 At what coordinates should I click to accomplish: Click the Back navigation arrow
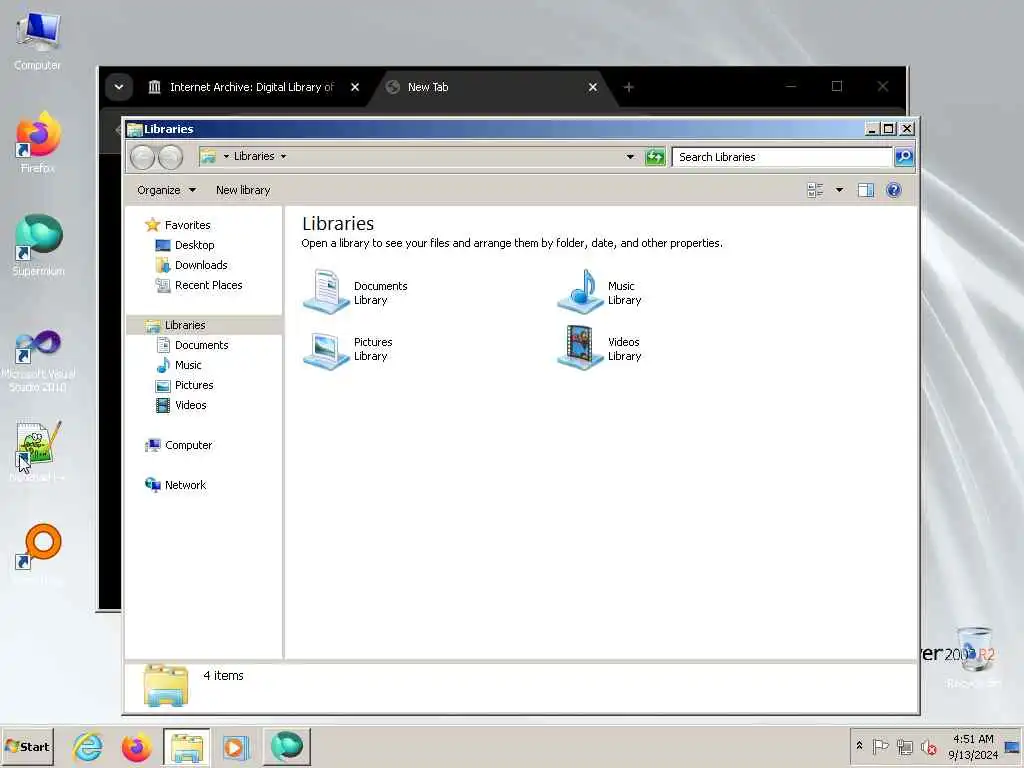click(x=142, y=157)
